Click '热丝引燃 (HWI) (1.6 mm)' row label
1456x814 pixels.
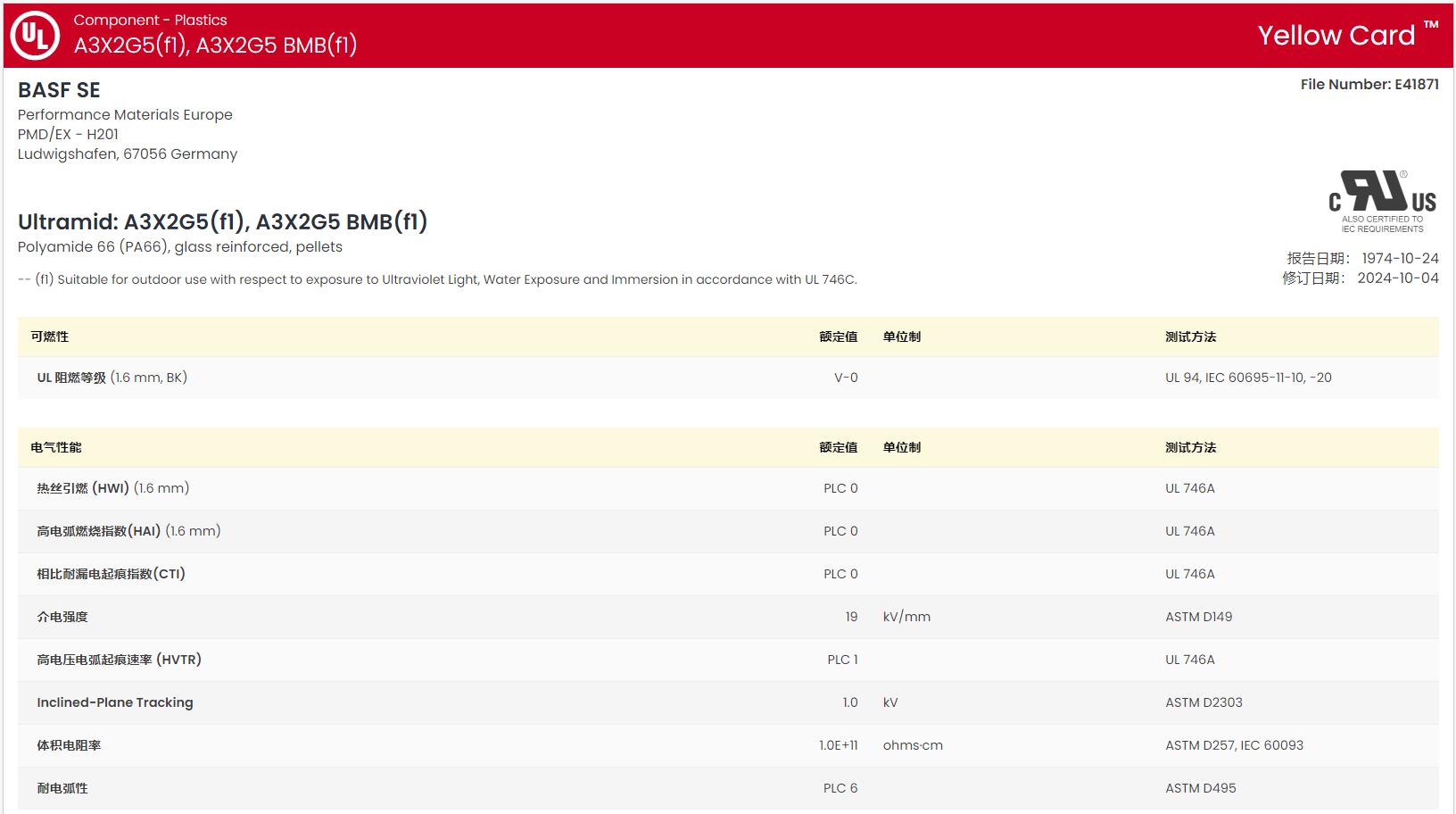(113, 488)
